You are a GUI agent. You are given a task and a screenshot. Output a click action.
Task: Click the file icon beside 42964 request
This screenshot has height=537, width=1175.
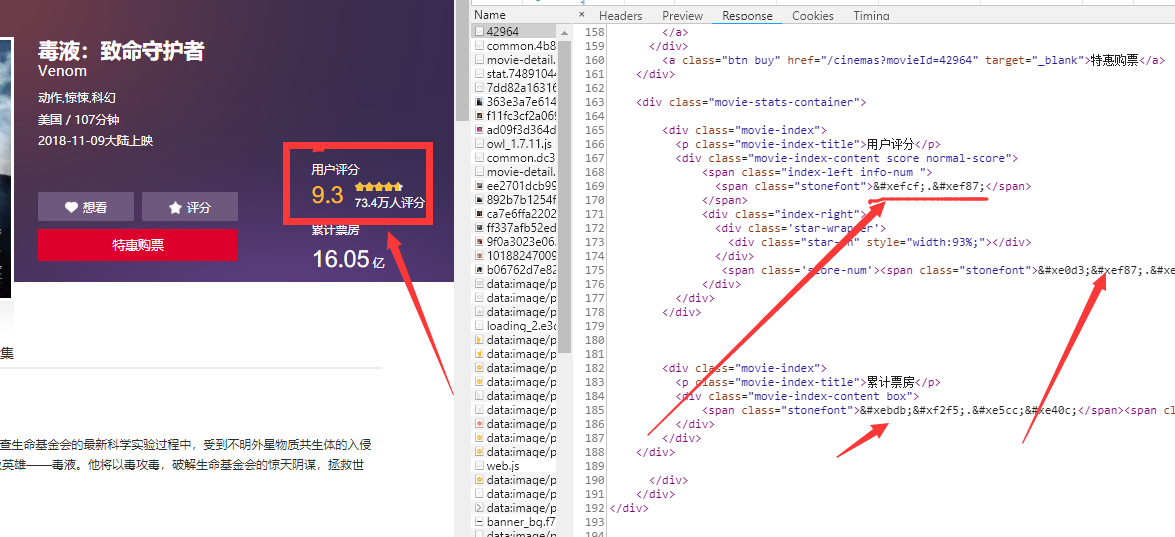[x=480, y=31]
